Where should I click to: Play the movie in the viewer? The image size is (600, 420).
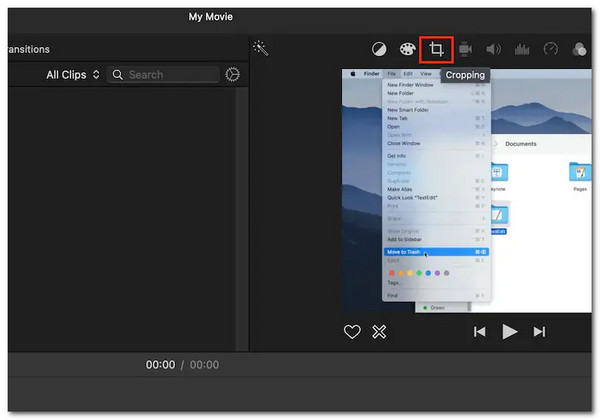(509, 332)
